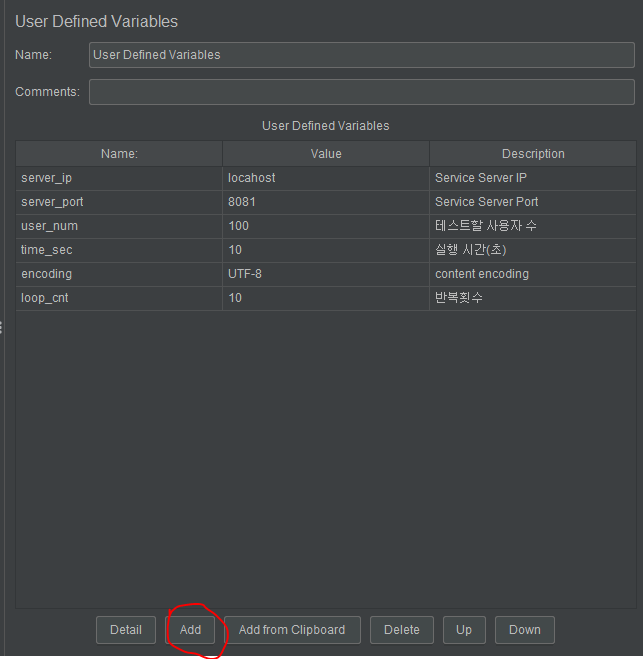Viewport: 643px width, 659px height.
Task: Focus the Comments input field
Action: click(361, 92)
